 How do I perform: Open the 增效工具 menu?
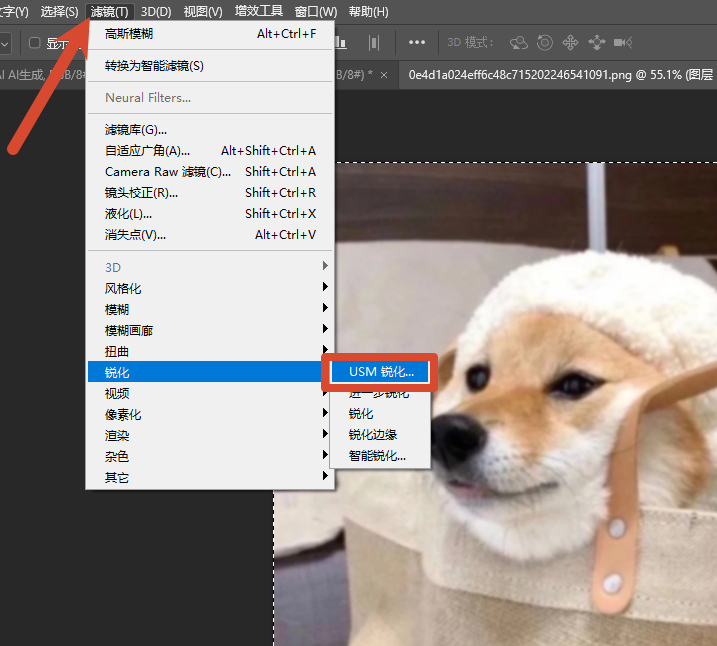point(259,11)
